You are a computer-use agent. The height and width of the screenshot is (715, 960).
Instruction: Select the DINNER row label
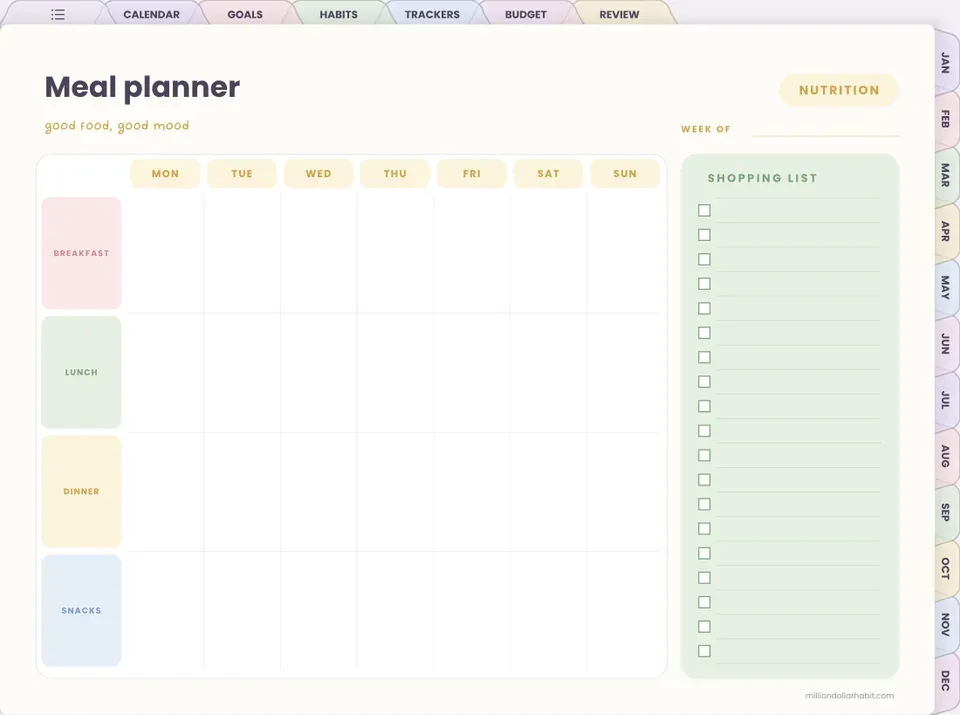81,492
